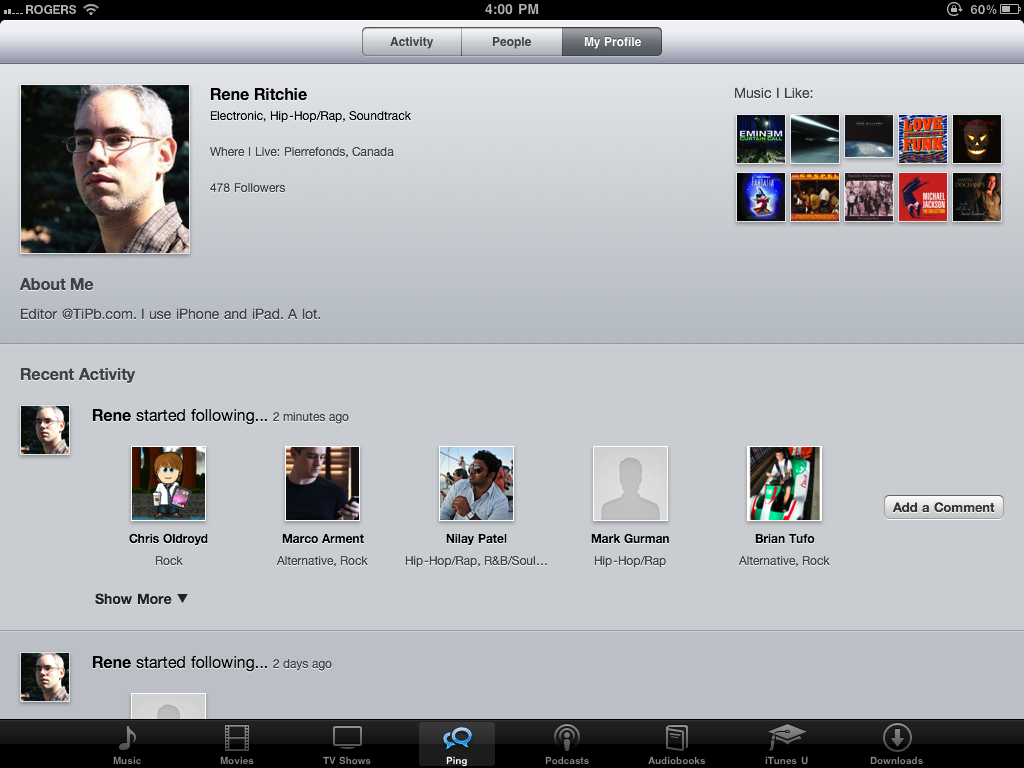Open Eminem Curtain Call album cover
The width and height of the screenshot is (1024, 768).
pyautogui.click(x=761, y=139)
